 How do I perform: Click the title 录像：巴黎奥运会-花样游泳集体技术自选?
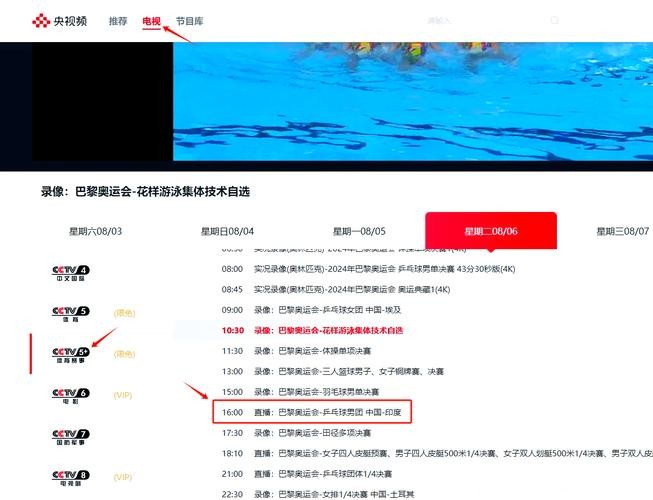click(145, 192)
